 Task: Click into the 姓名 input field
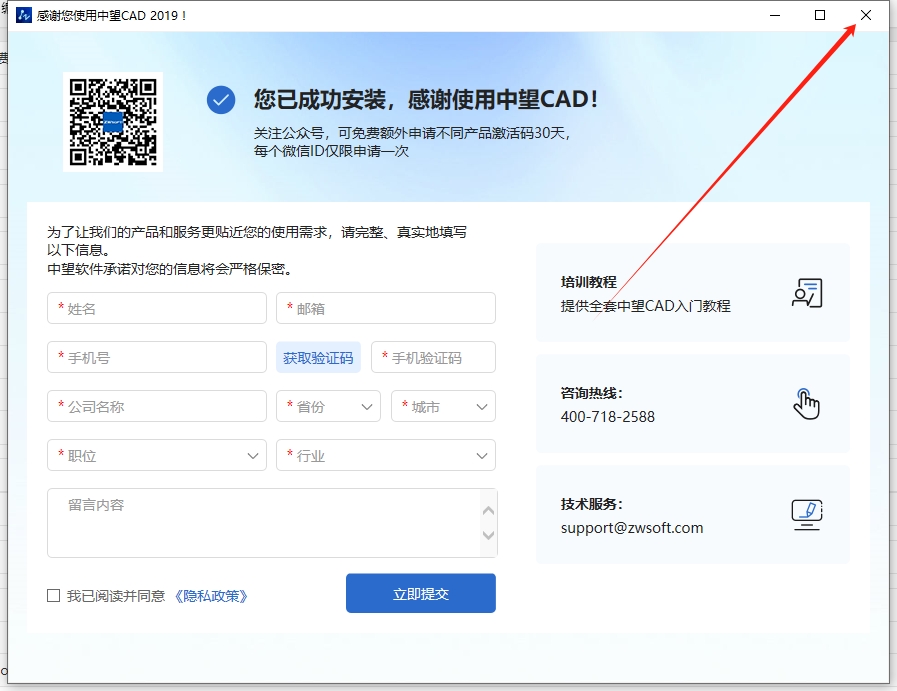(157, 309)
